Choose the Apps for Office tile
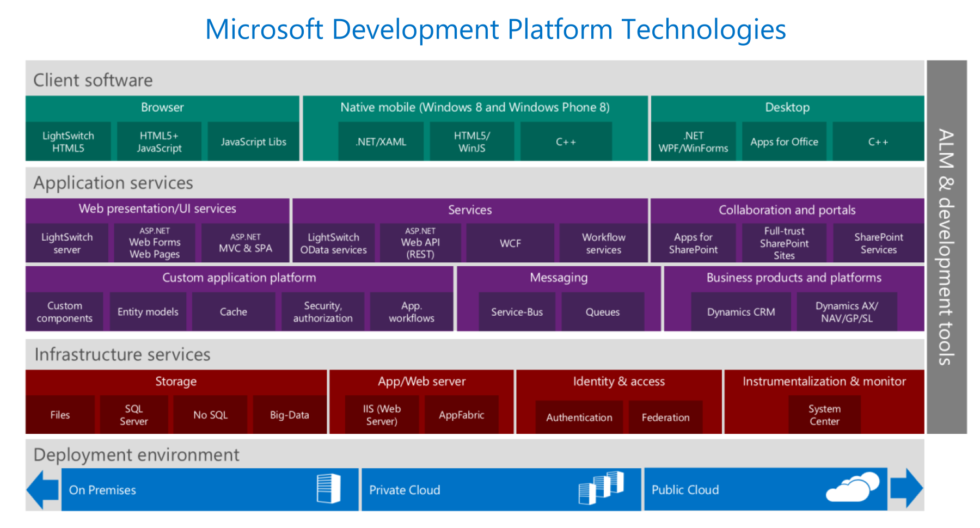The image size is (980, 528). pyautogui.click(x=784, y=142)
